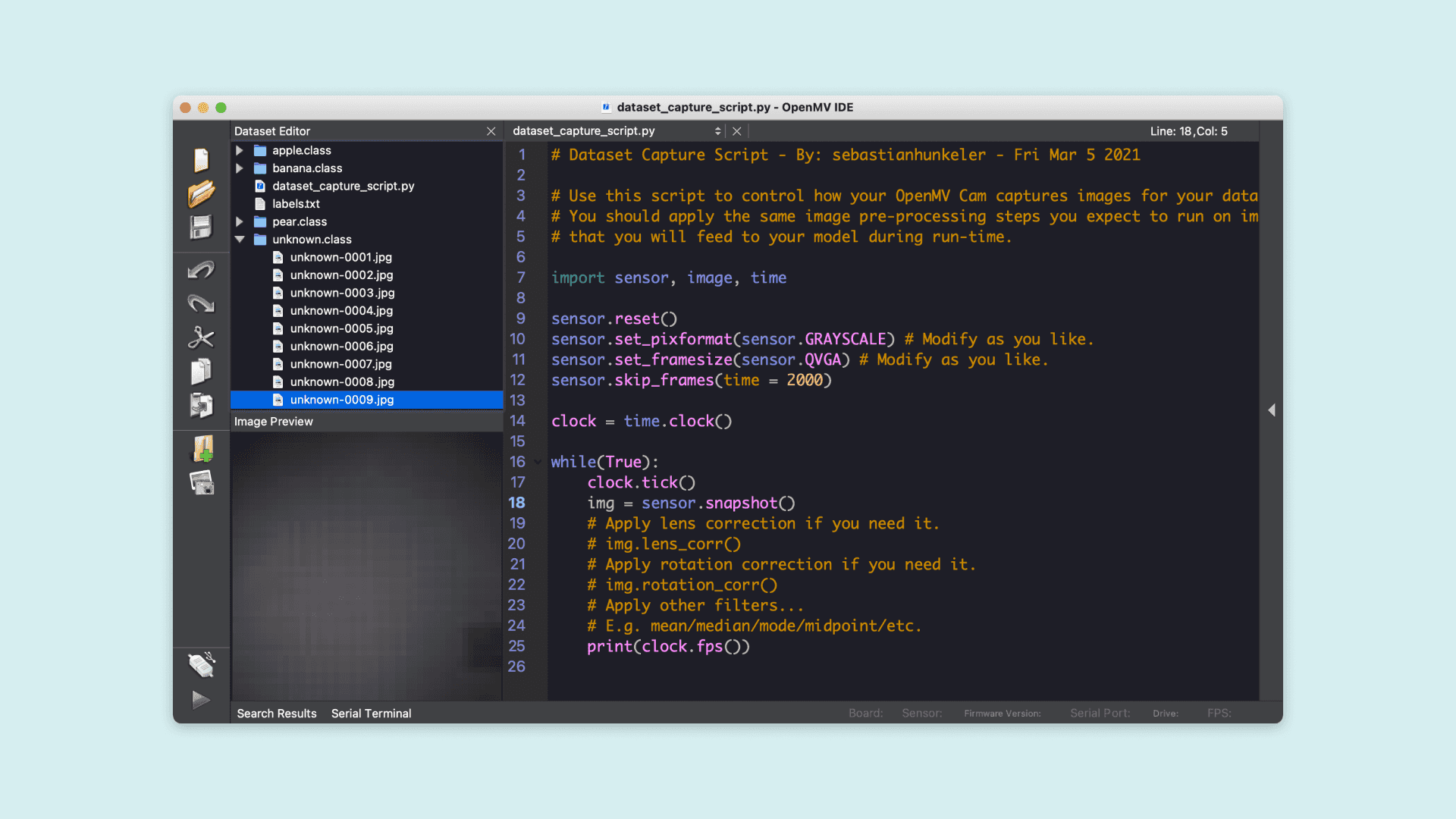This screenshot has width=1456, height=819.
Task: Open labels.txt in the Dataset Editor
Action: point(296,204)
